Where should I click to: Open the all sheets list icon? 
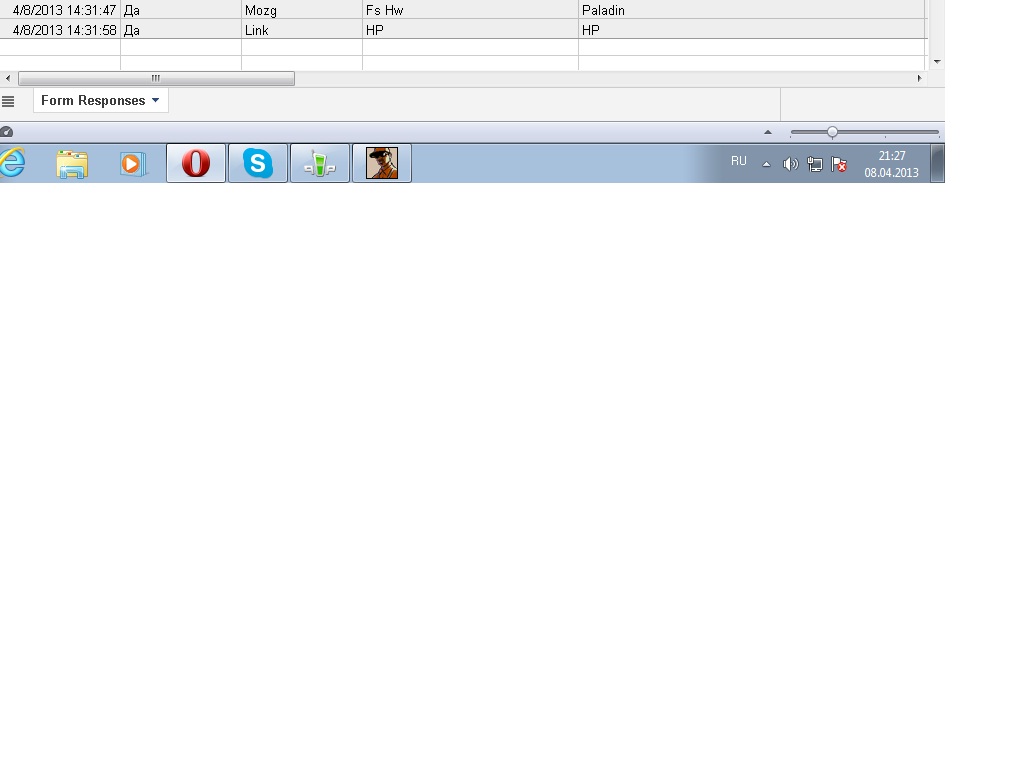click(8, 101)
